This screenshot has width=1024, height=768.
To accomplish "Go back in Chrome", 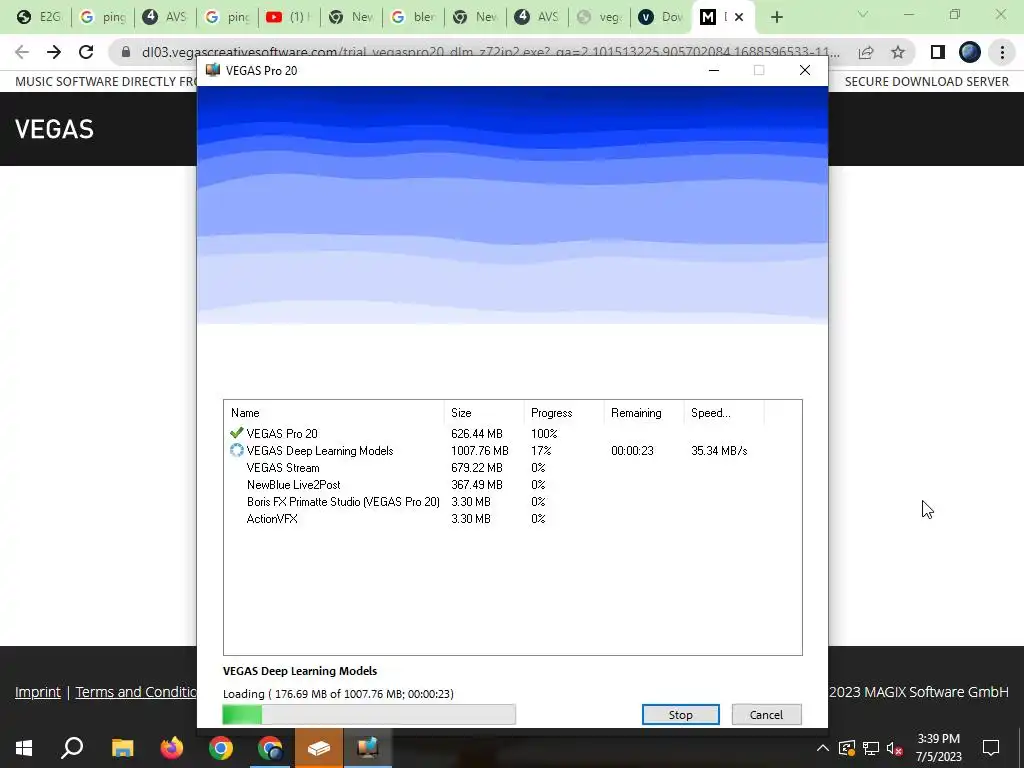I will [x=22, y=52].
